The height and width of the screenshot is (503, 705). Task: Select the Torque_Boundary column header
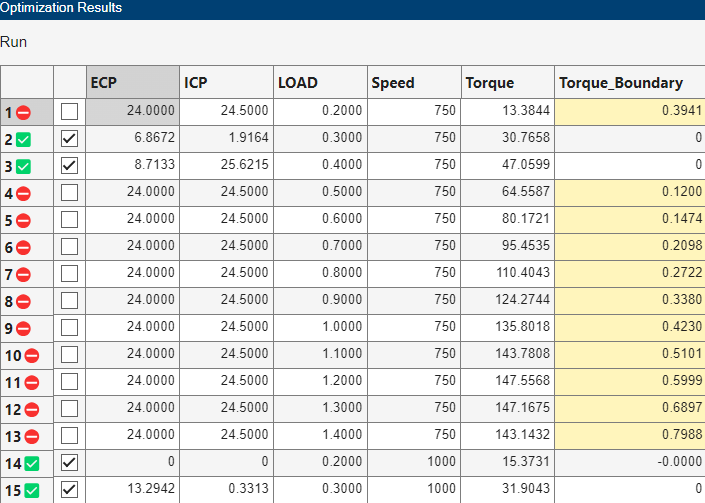click(x=630, y=82)
